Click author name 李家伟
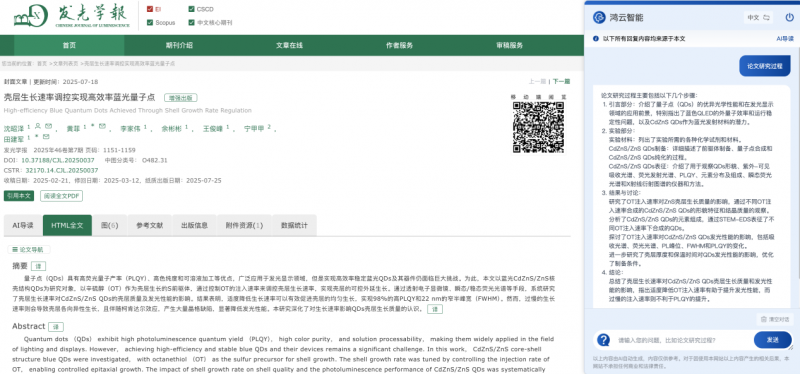800x374 pixels. (130, 129)
